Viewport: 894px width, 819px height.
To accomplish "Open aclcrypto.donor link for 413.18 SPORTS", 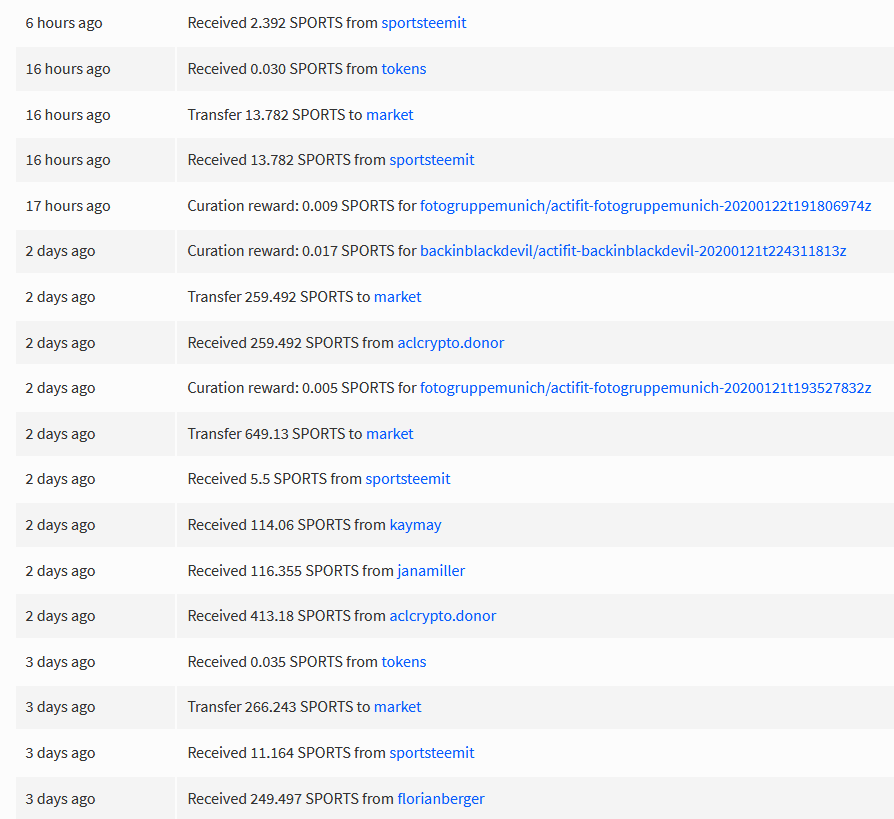I will click(442, 616).
